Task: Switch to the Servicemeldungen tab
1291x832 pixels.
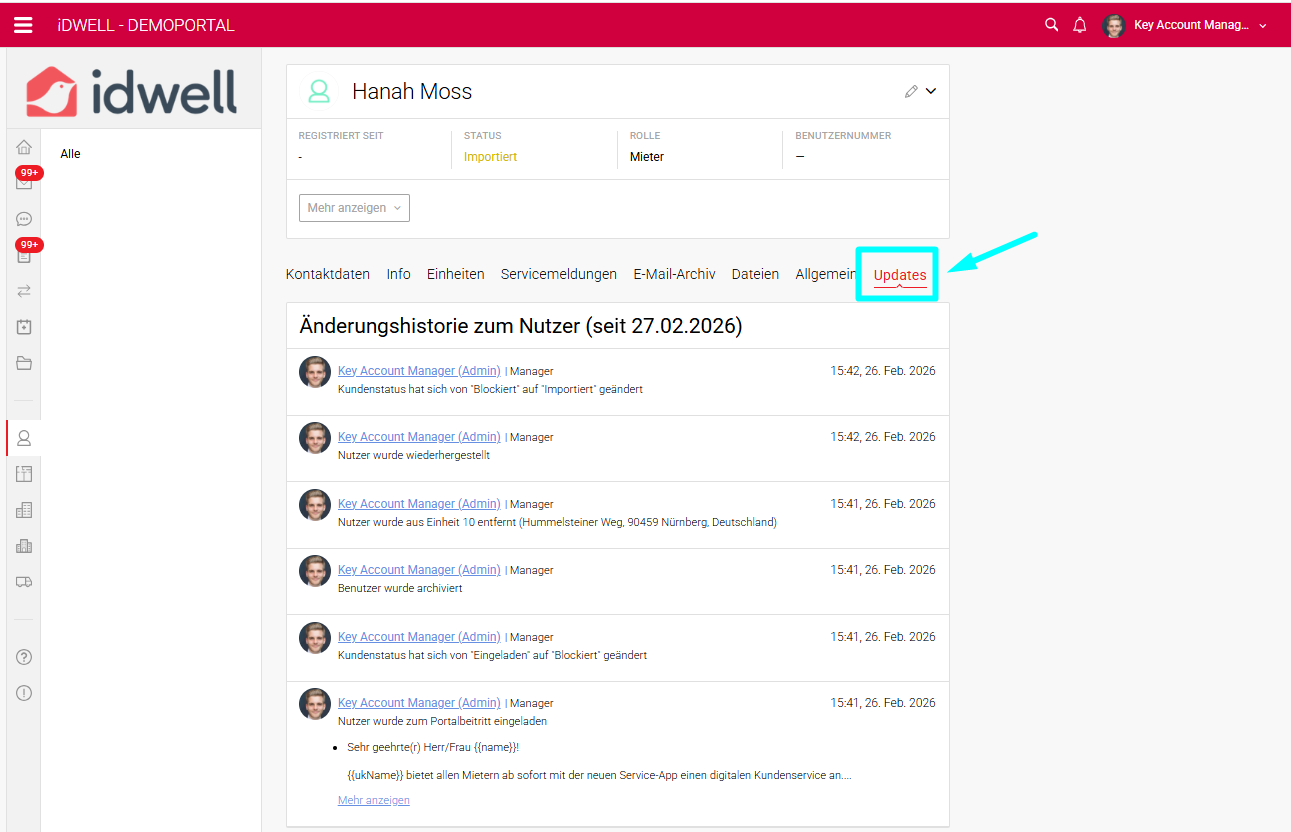Action: [558, 274]
